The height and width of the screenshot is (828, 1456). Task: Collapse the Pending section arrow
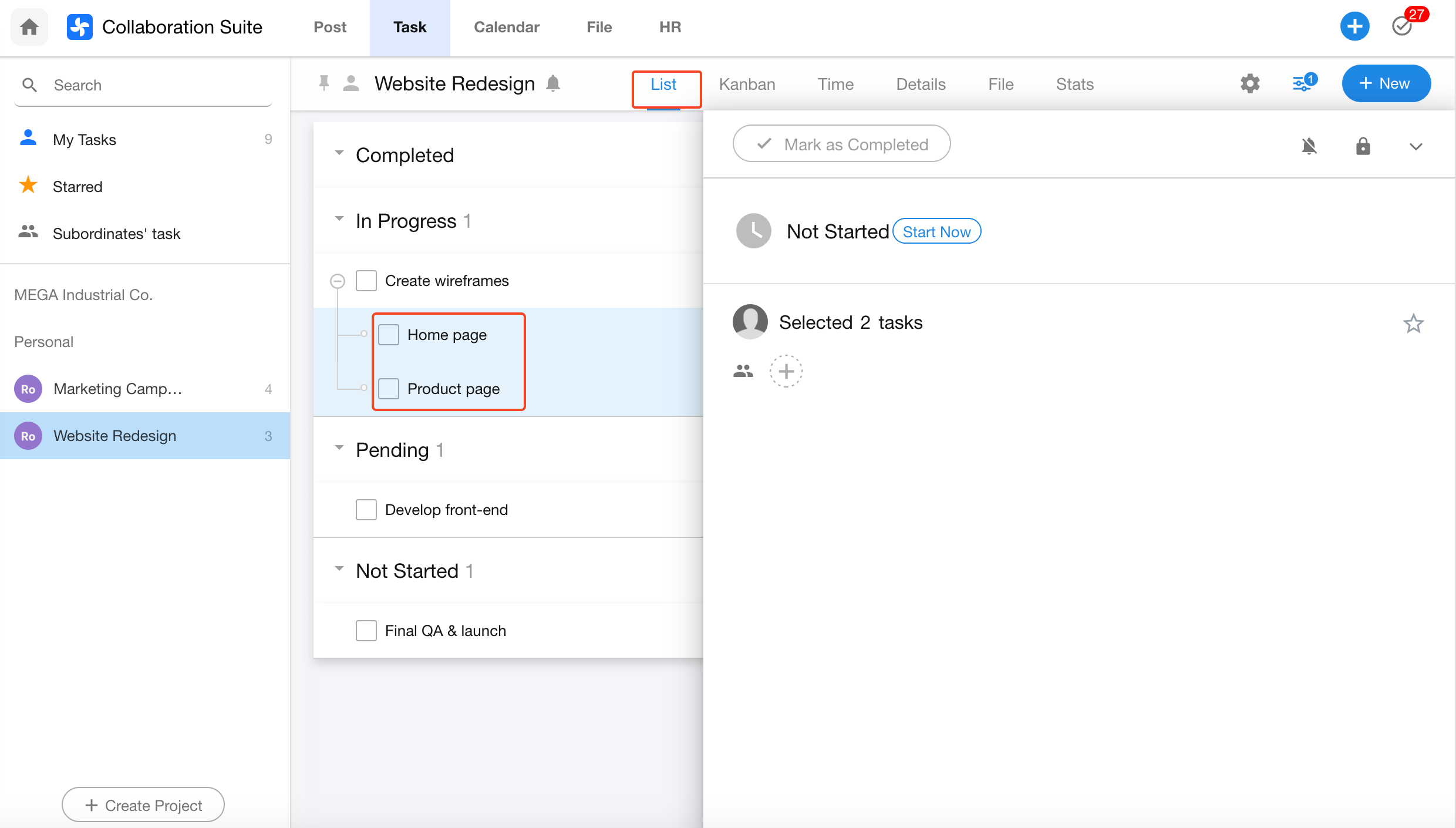(339, 448)
